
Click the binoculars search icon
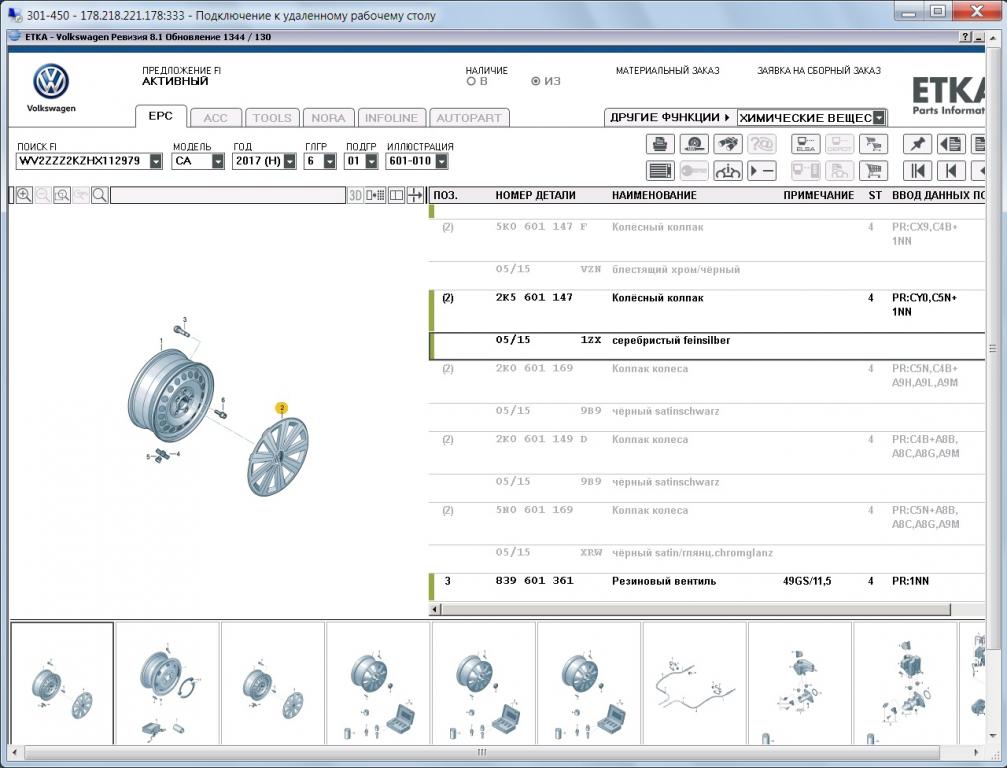point(728,144)
